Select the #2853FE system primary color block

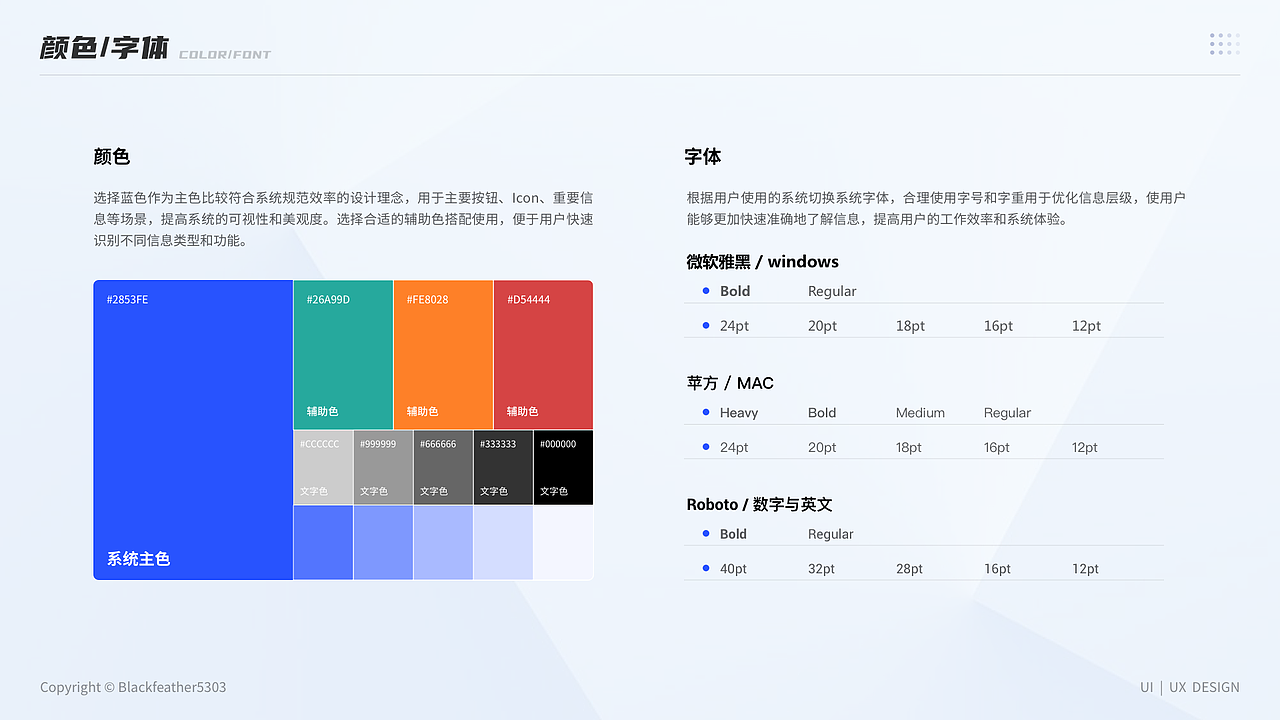click(x=192, y=430)
